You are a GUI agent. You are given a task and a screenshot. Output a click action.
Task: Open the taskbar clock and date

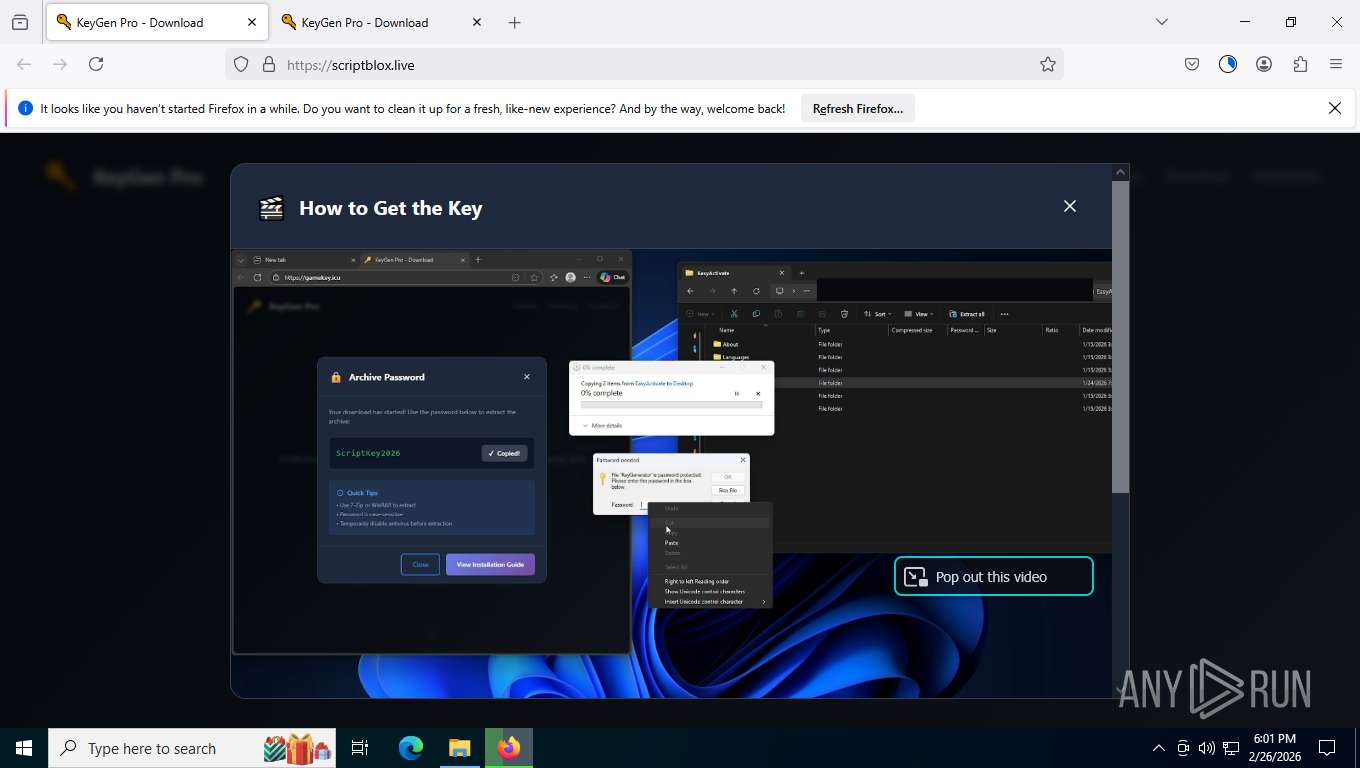pos(1274,748)
